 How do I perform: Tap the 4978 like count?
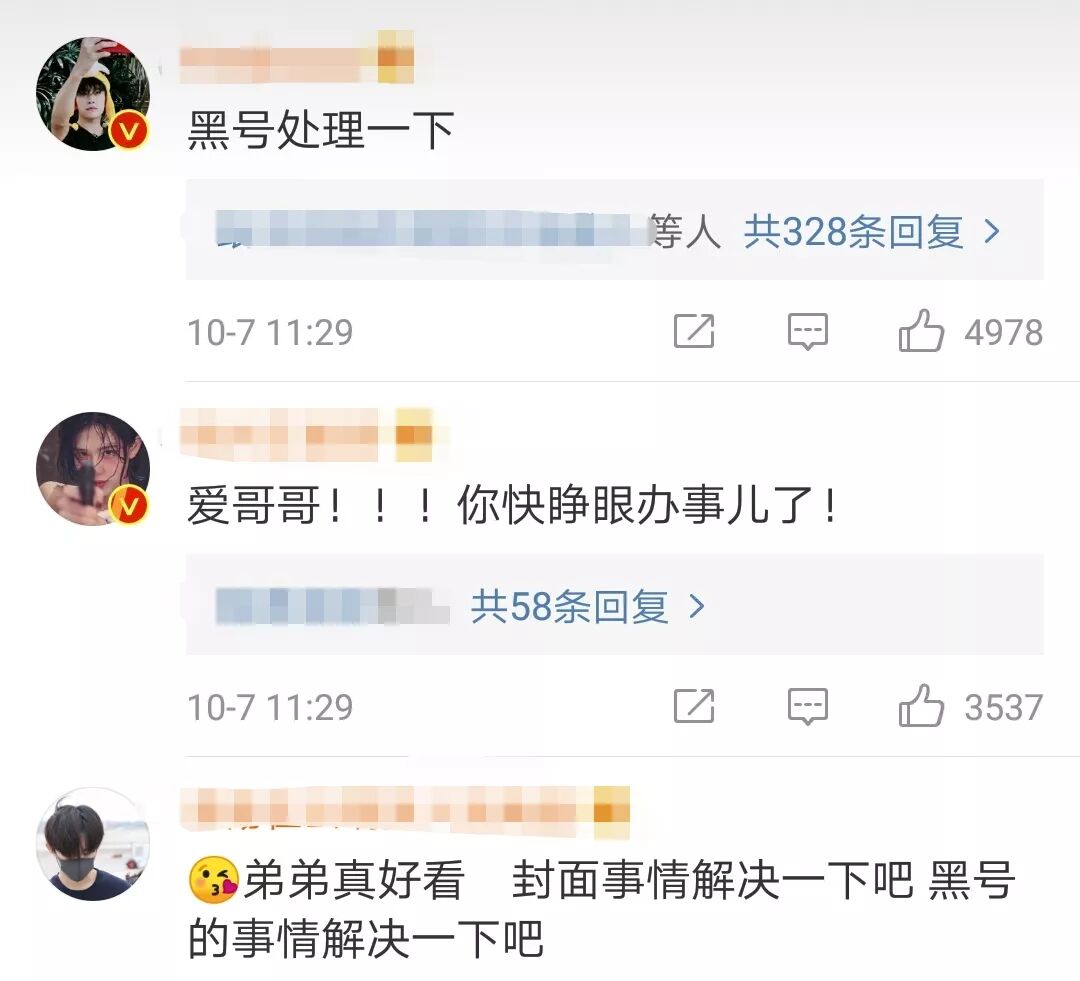tap(1004, 332)
